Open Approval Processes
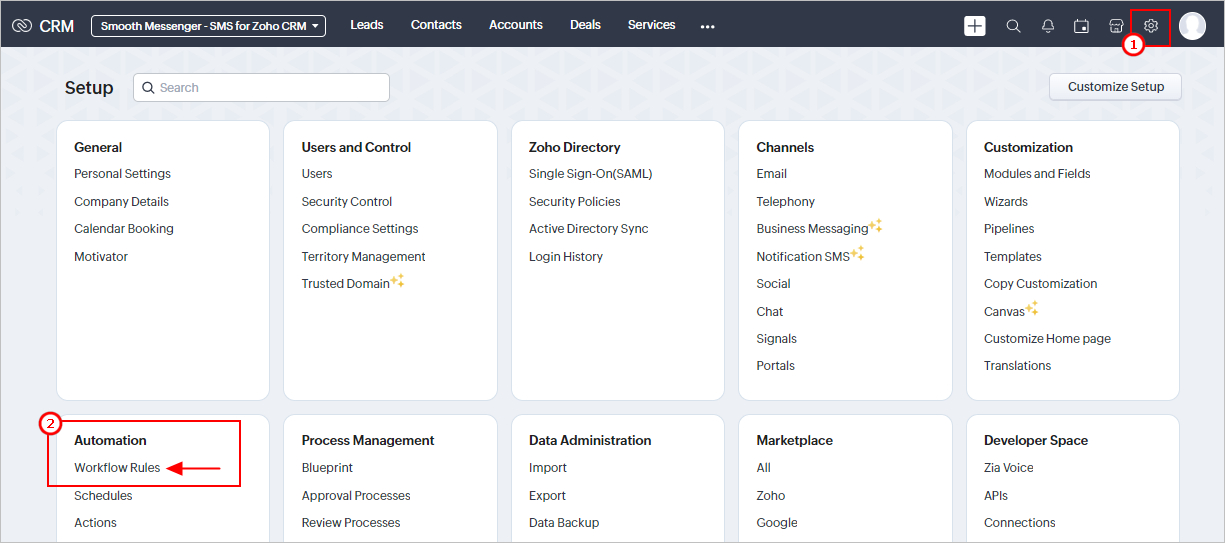 click(356, 496)
